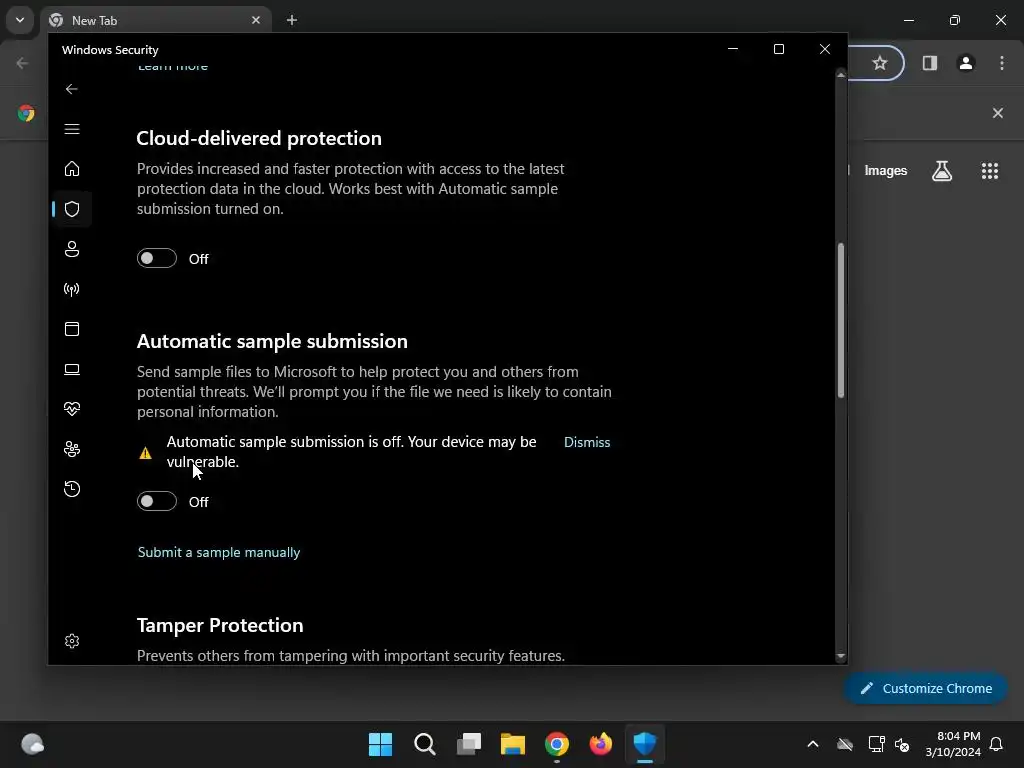Open App & browser control icon

(x=72, y=329)
